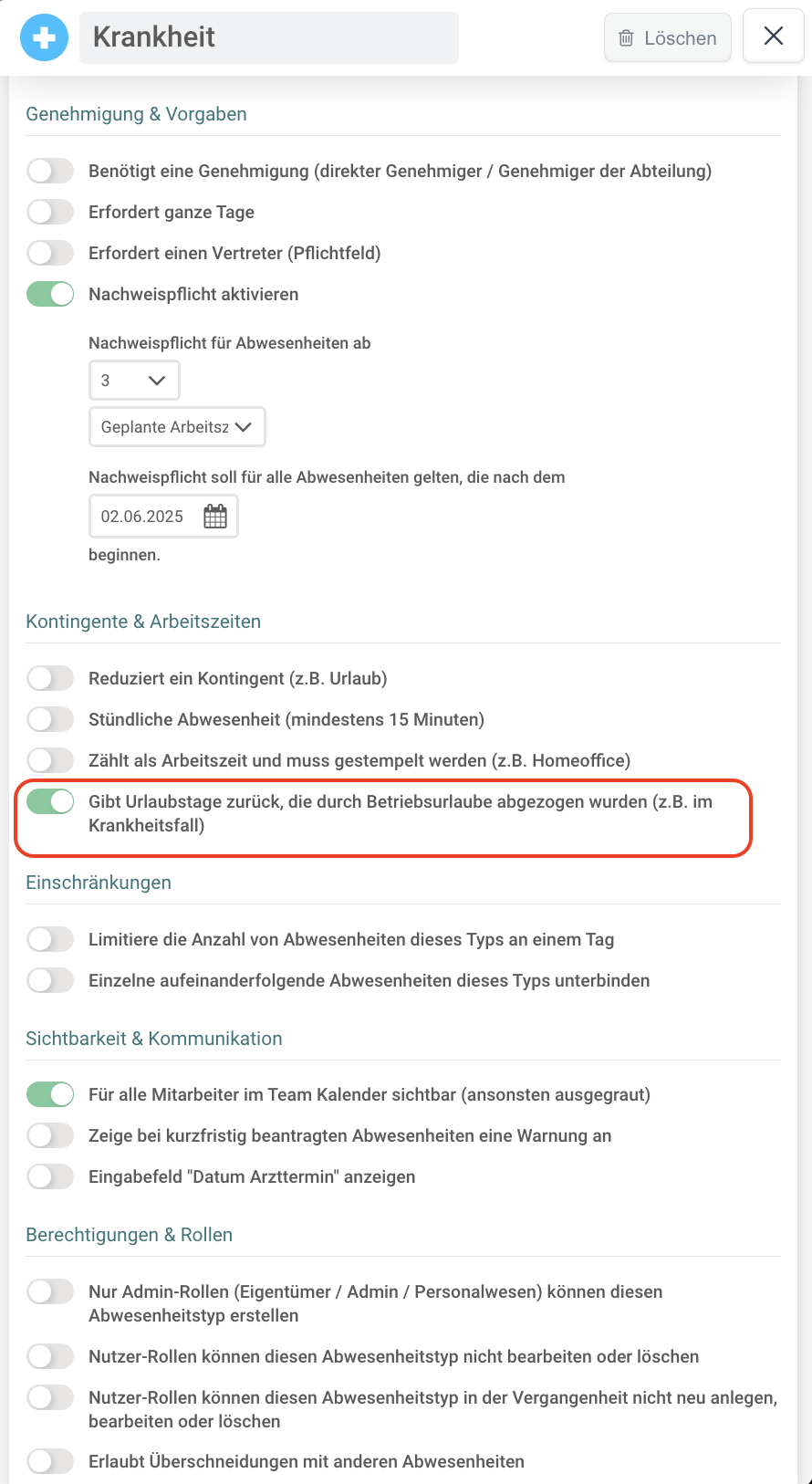The height and width of the screenshot is (1484, 812).
Task: Click the Löschen button
Action: point(668,38)
